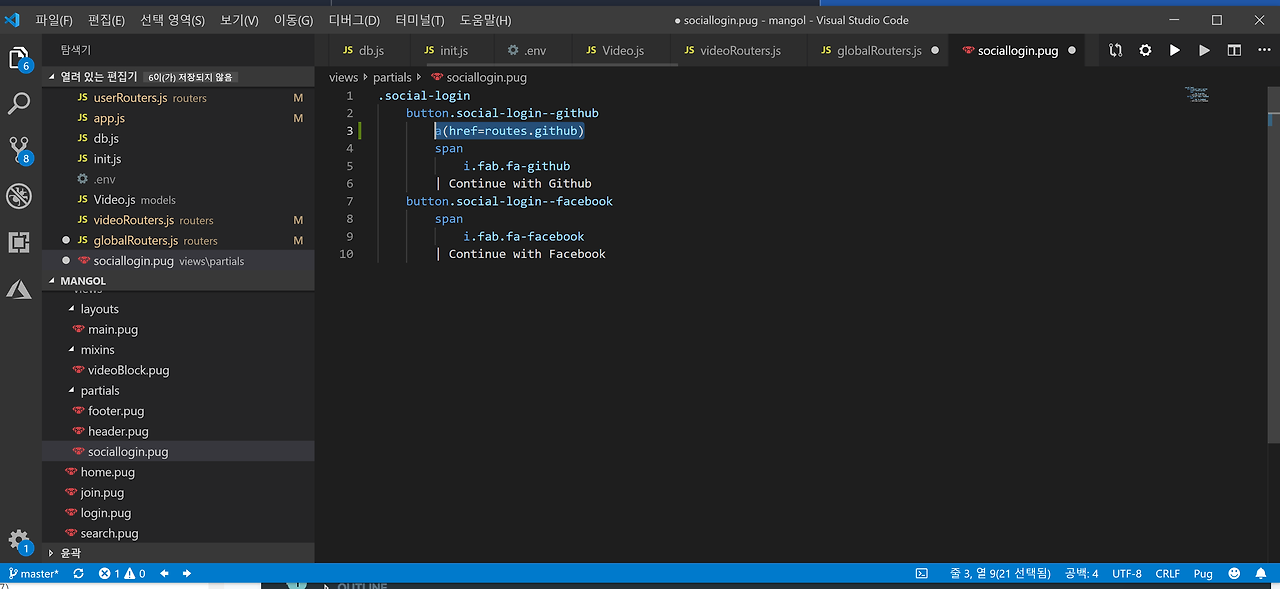Open the 편집(E) menu
This screenshot has width=1280, height=589.
[x=107, y=20]
